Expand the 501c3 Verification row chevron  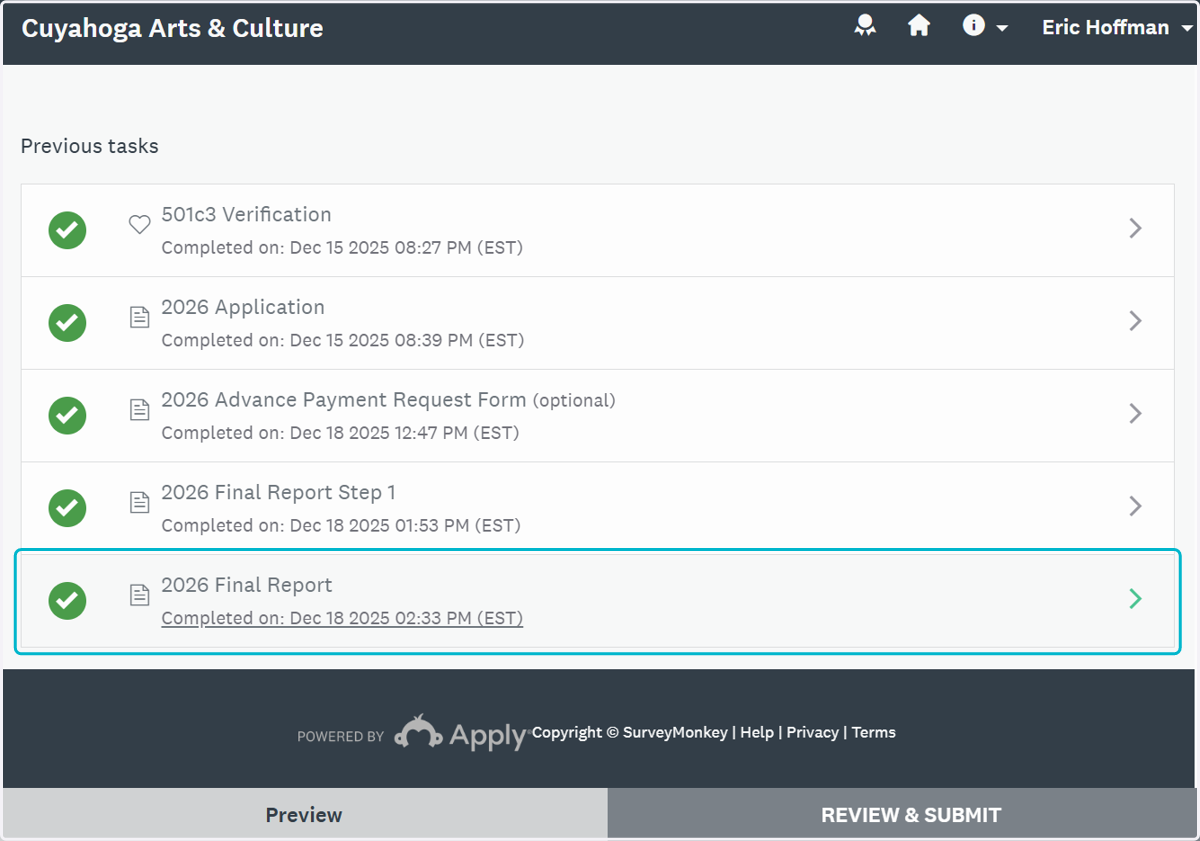[1135, 228]
